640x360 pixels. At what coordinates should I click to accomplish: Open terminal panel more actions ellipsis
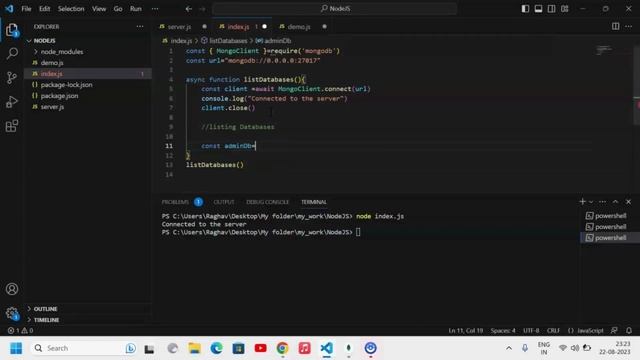pos(602,202)
